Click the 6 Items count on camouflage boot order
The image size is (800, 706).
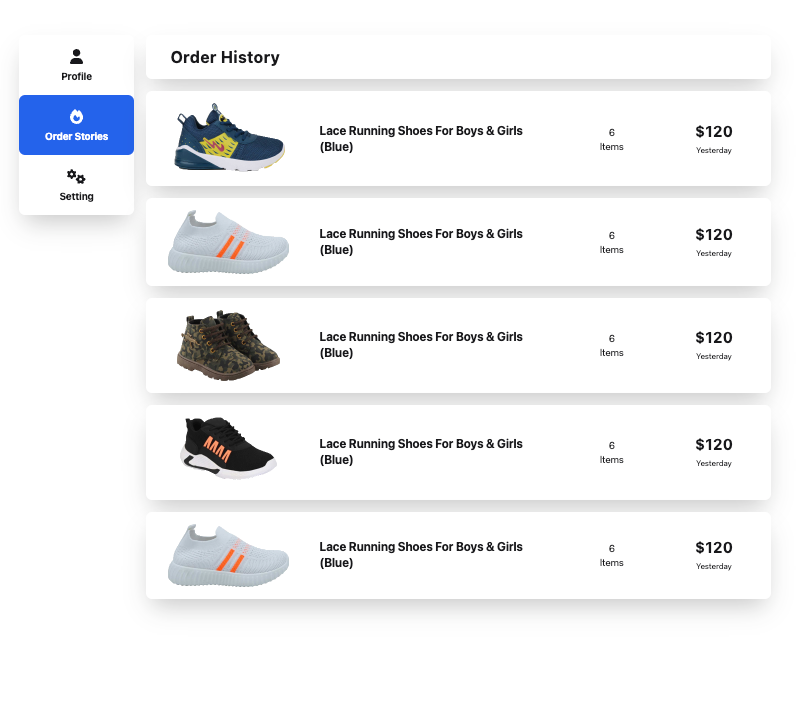tap(611, 345)
